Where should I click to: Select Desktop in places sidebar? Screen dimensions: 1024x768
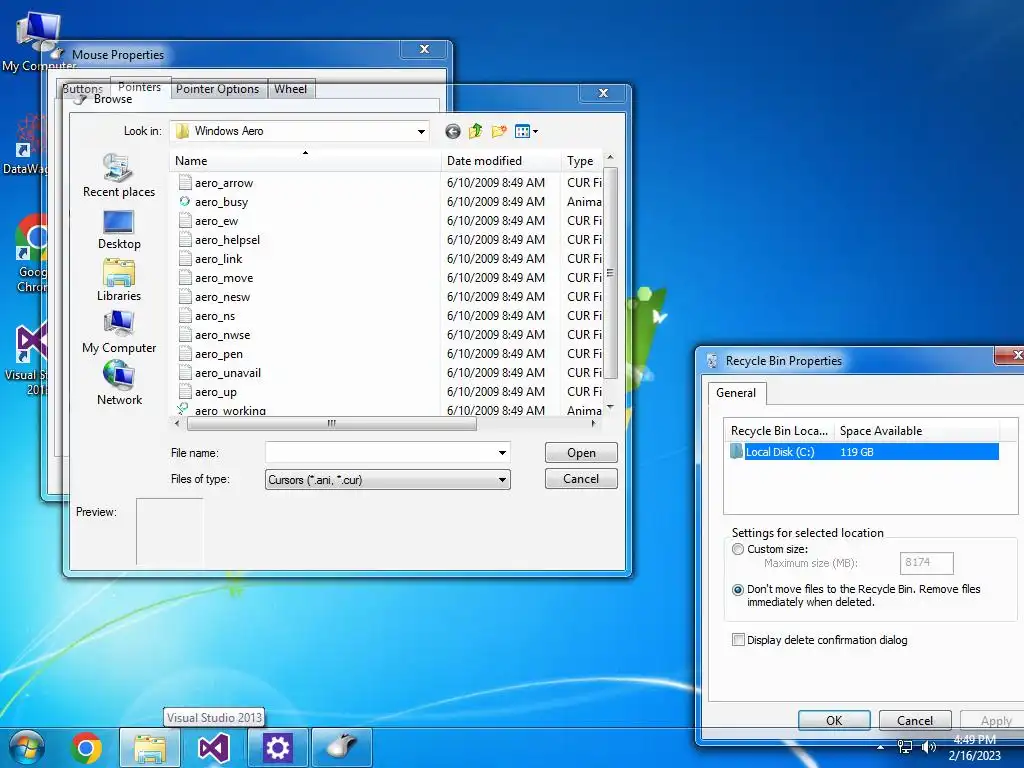[x=119, y=230]
